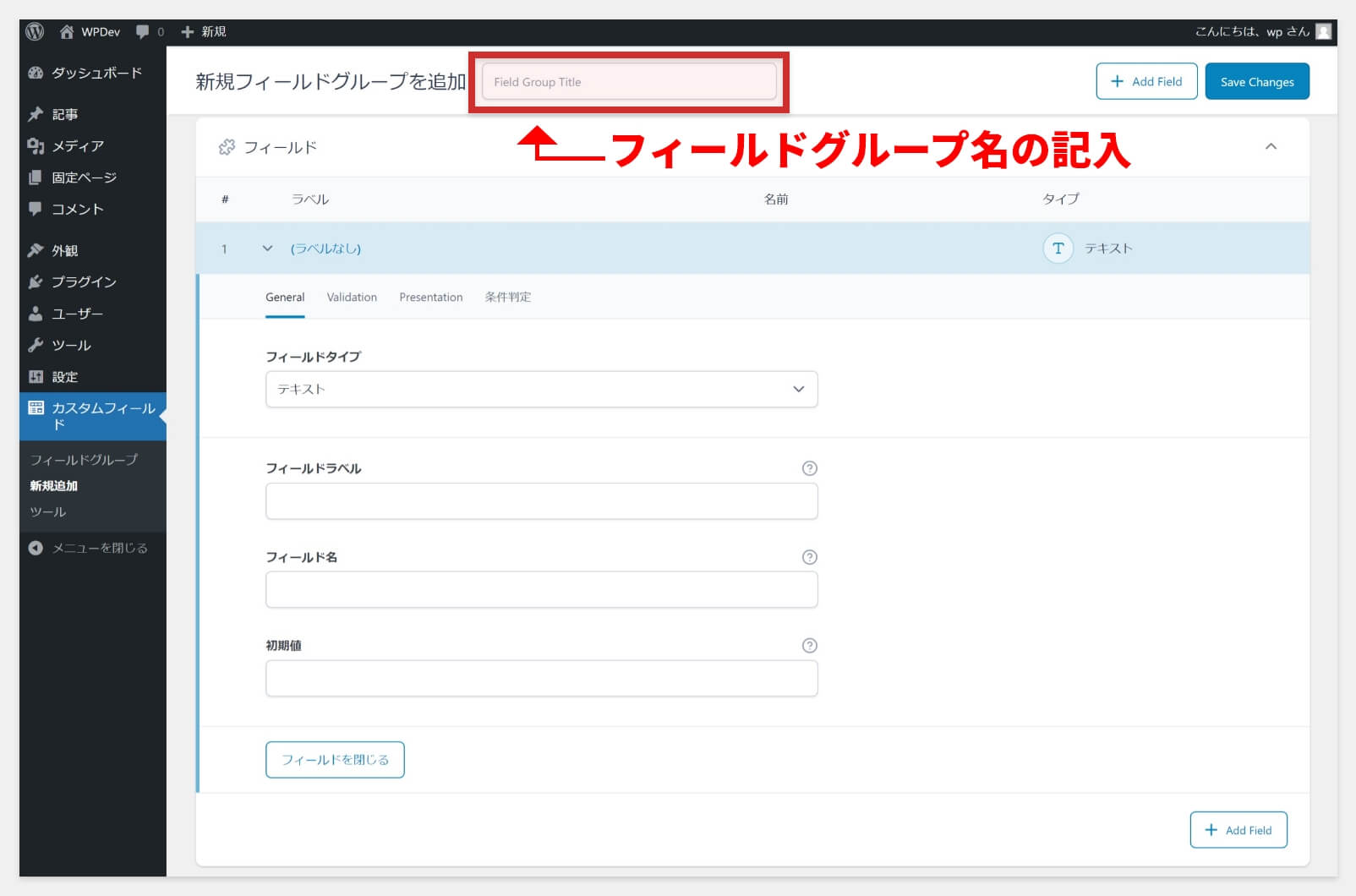Click the (ラベルなし) field link
This screenshot has height=896, width=1356.
(x=325, y=249)
